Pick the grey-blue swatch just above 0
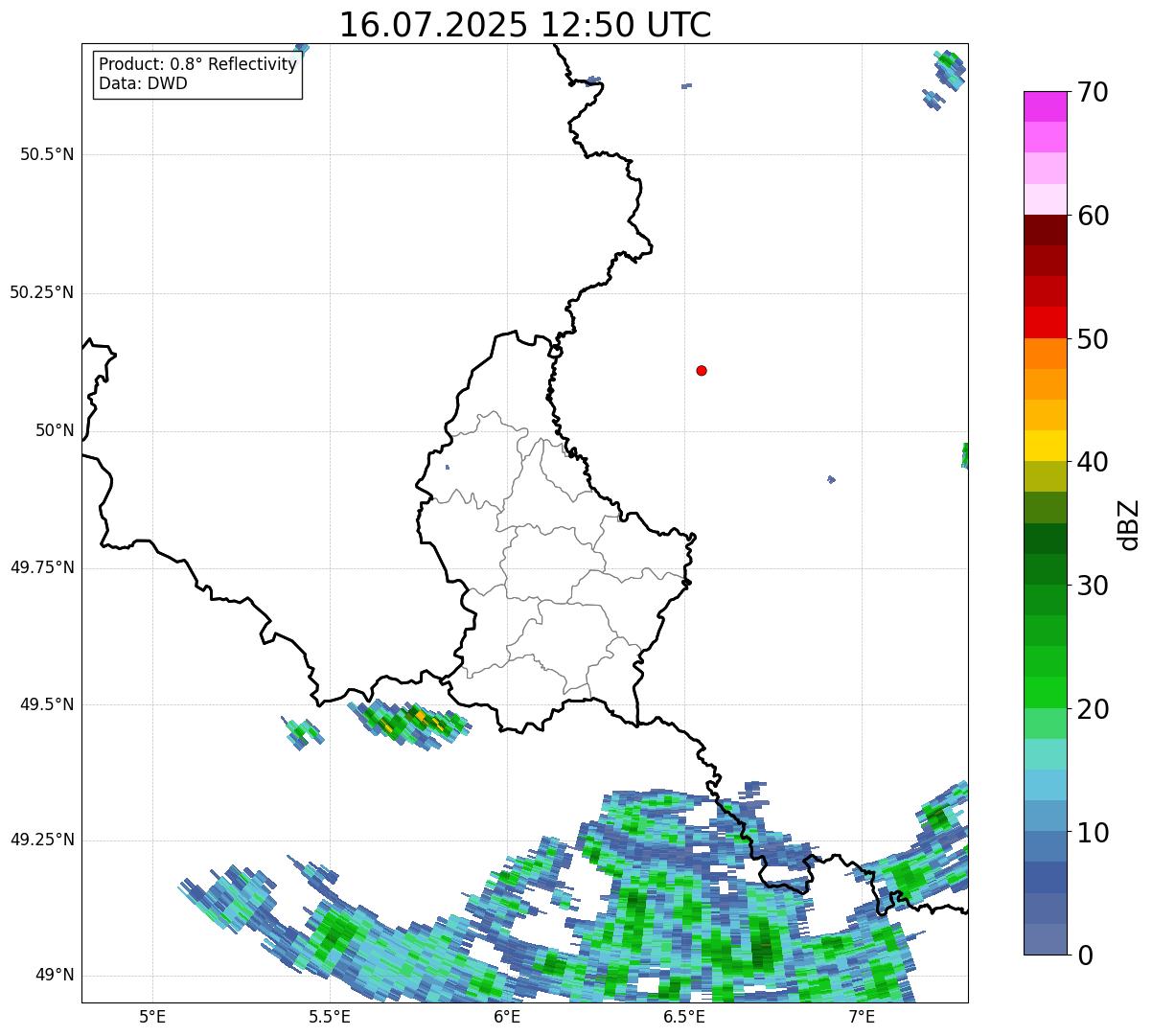 [x=1045, y=939]
